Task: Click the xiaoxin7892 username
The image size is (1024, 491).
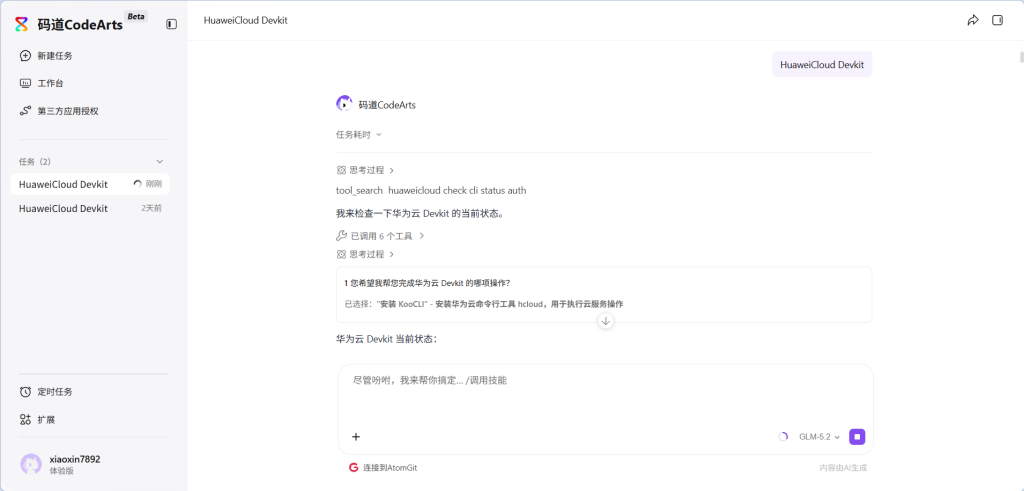Action: tap(75, 459)
